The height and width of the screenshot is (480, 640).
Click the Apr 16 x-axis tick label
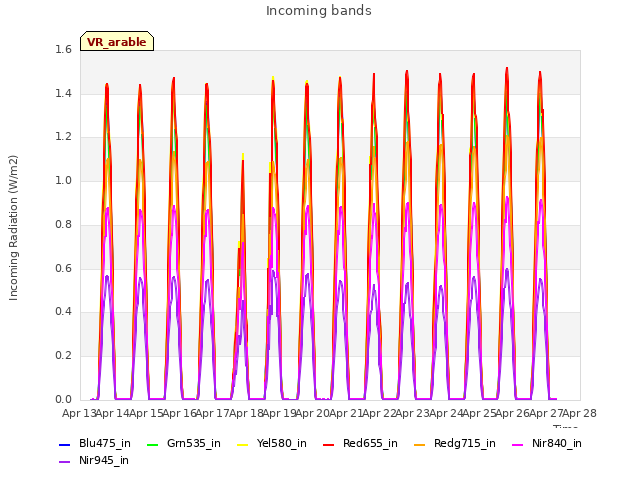179,413
